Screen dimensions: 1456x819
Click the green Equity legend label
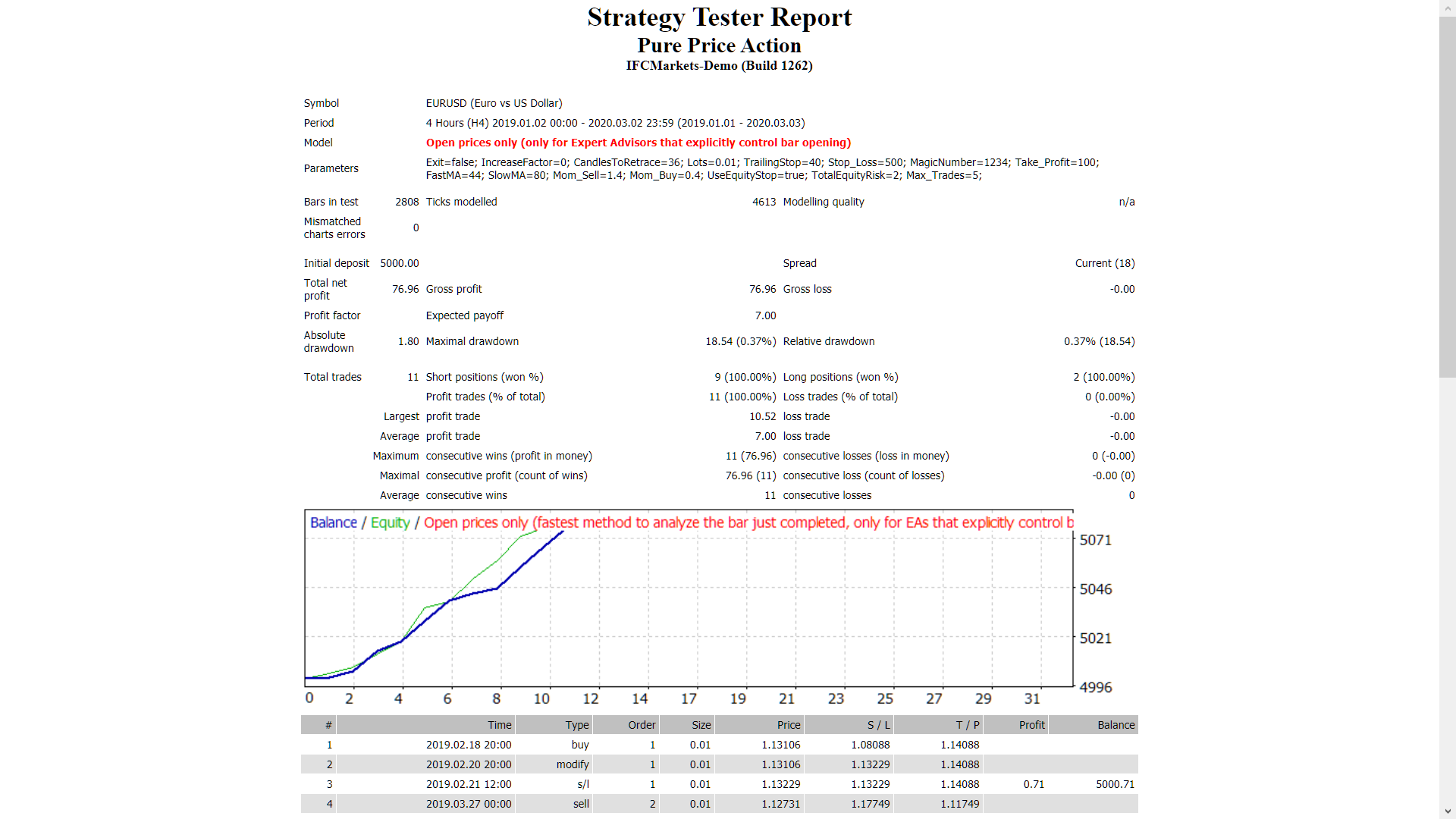[x=390, y=522]
